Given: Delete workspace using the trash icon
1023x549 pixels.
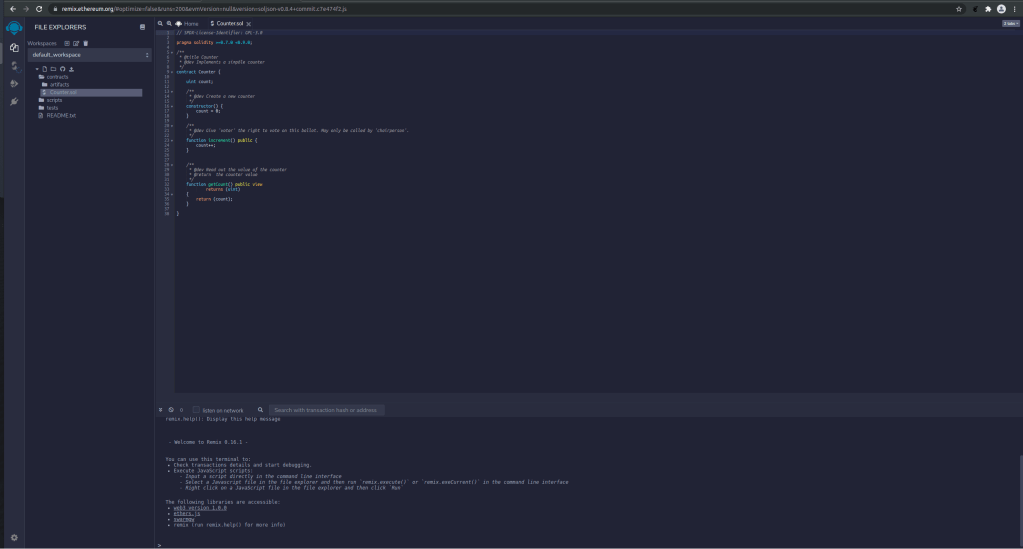Looking at the screenshot, I should click(x=86, y=43).
